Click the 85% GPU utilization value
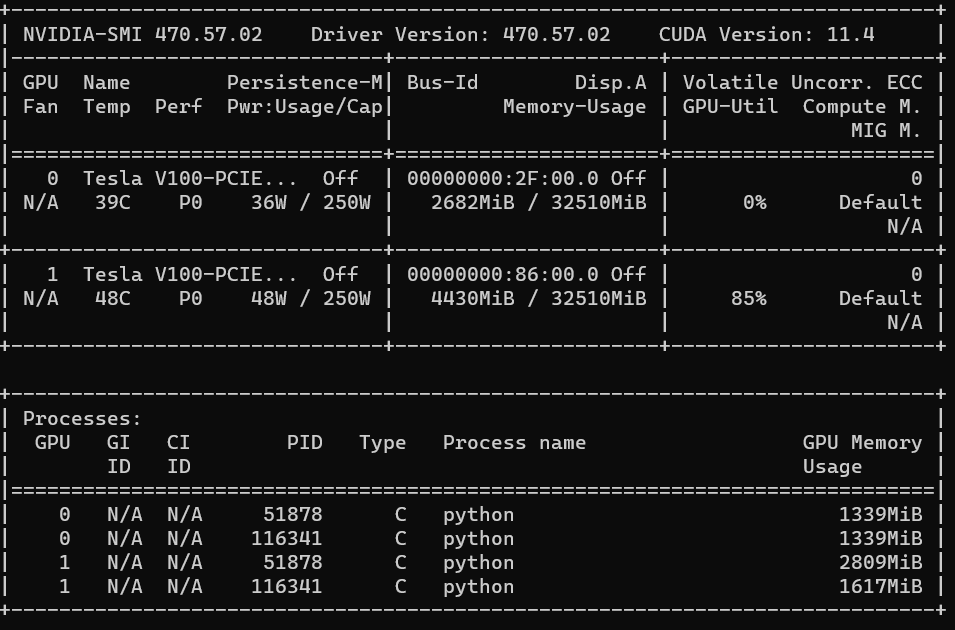This screenshot has height=630, width=955. (748, 298)
